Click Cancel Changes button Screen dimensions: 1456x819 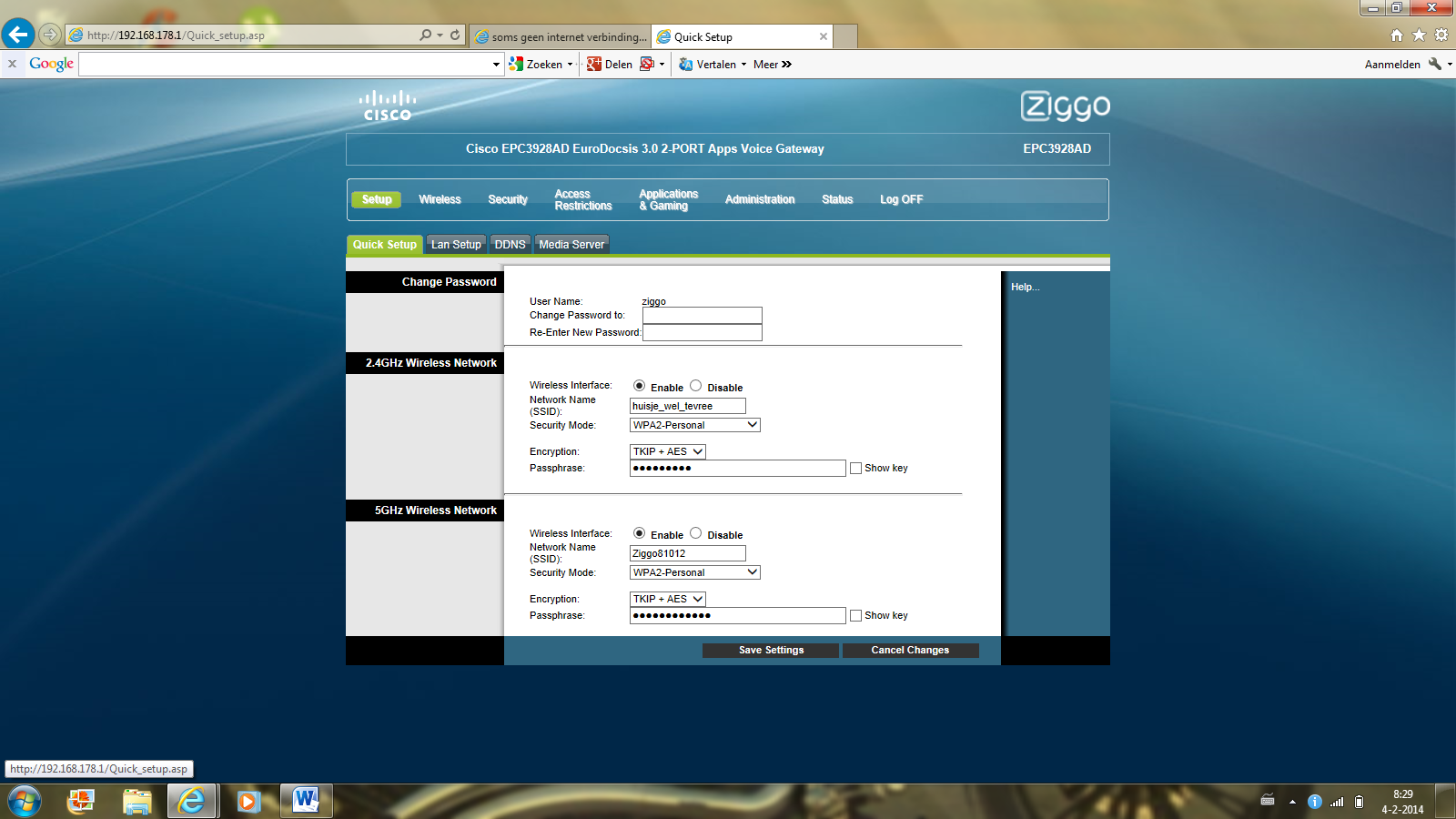pyautogui.click(x=910, y=650)
